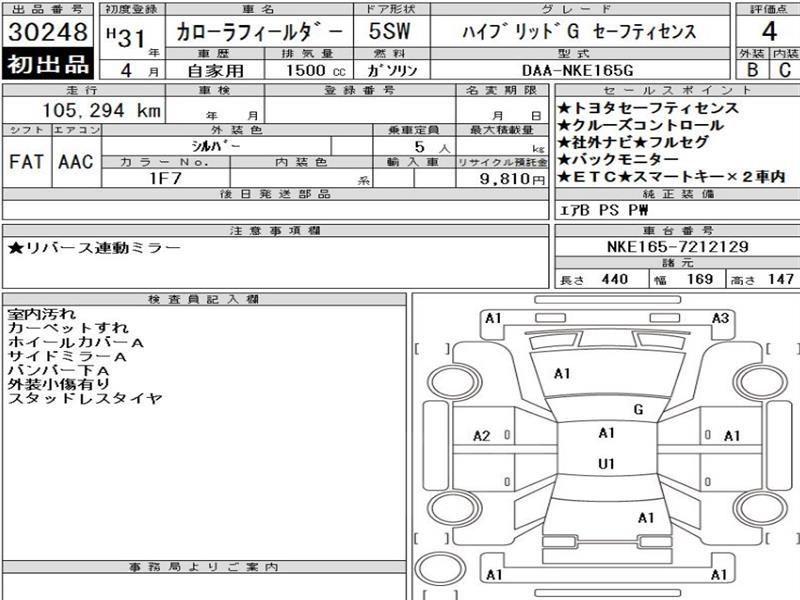Click the A2 mark on the door

(481, 436)
